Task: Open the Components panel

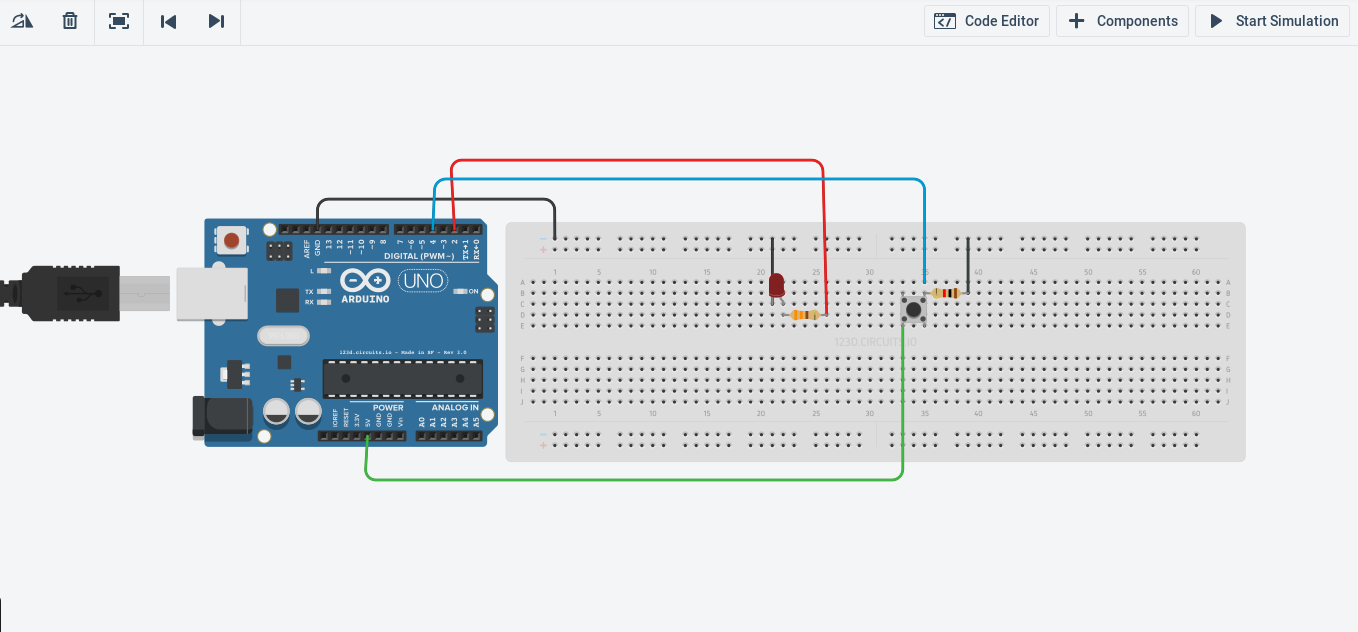Action: pyautogui.click(x=1123, y=21)
